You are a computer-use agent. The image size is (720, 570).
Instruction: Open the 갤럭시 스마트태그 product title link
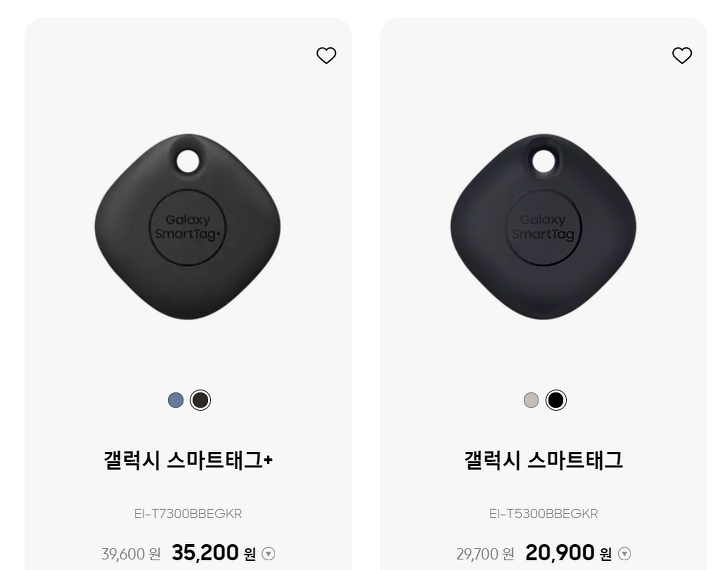pos(544,460)
